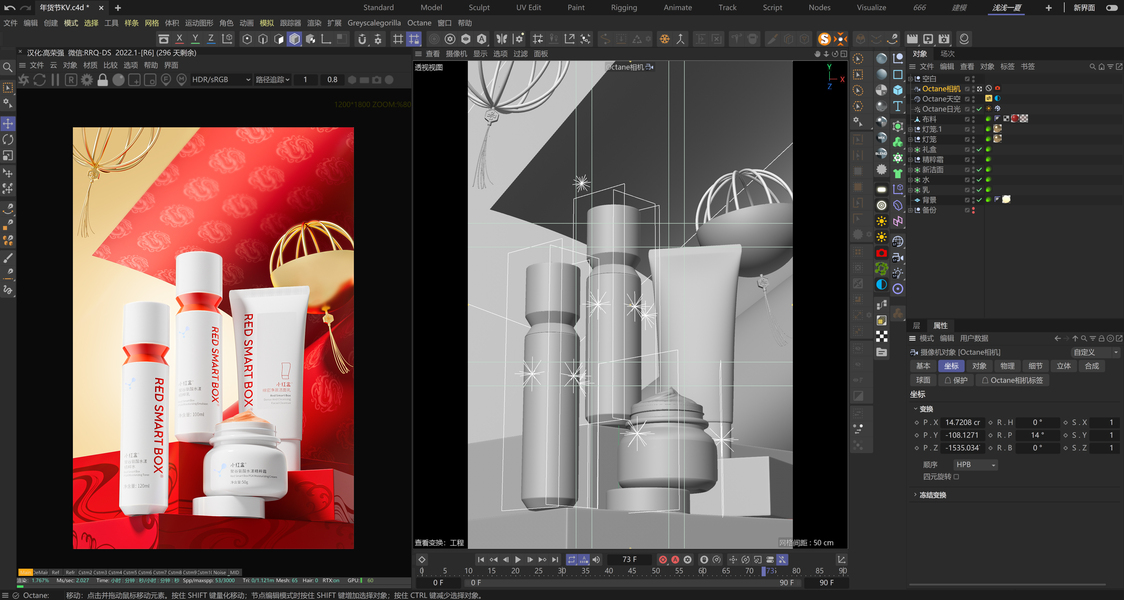The image size is (1124, 600).
Task: Click the play button in timeline controls
Action: tap(518, 559)
